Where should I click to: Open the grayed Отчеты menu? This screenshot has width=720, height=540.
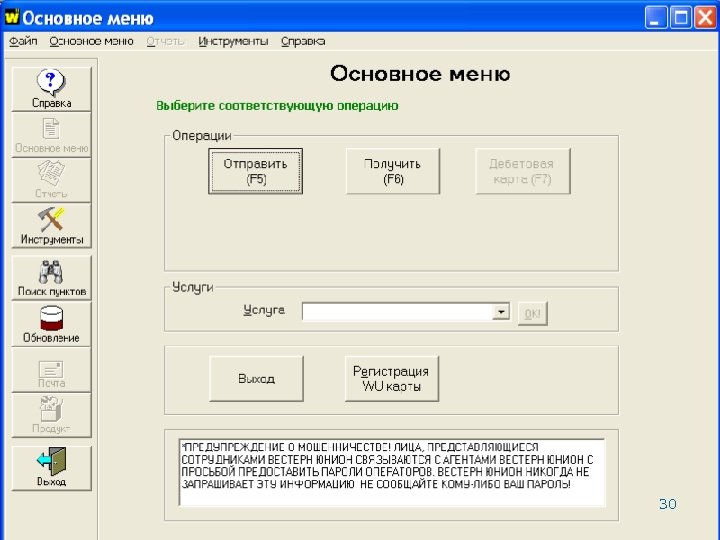(165, 41)
